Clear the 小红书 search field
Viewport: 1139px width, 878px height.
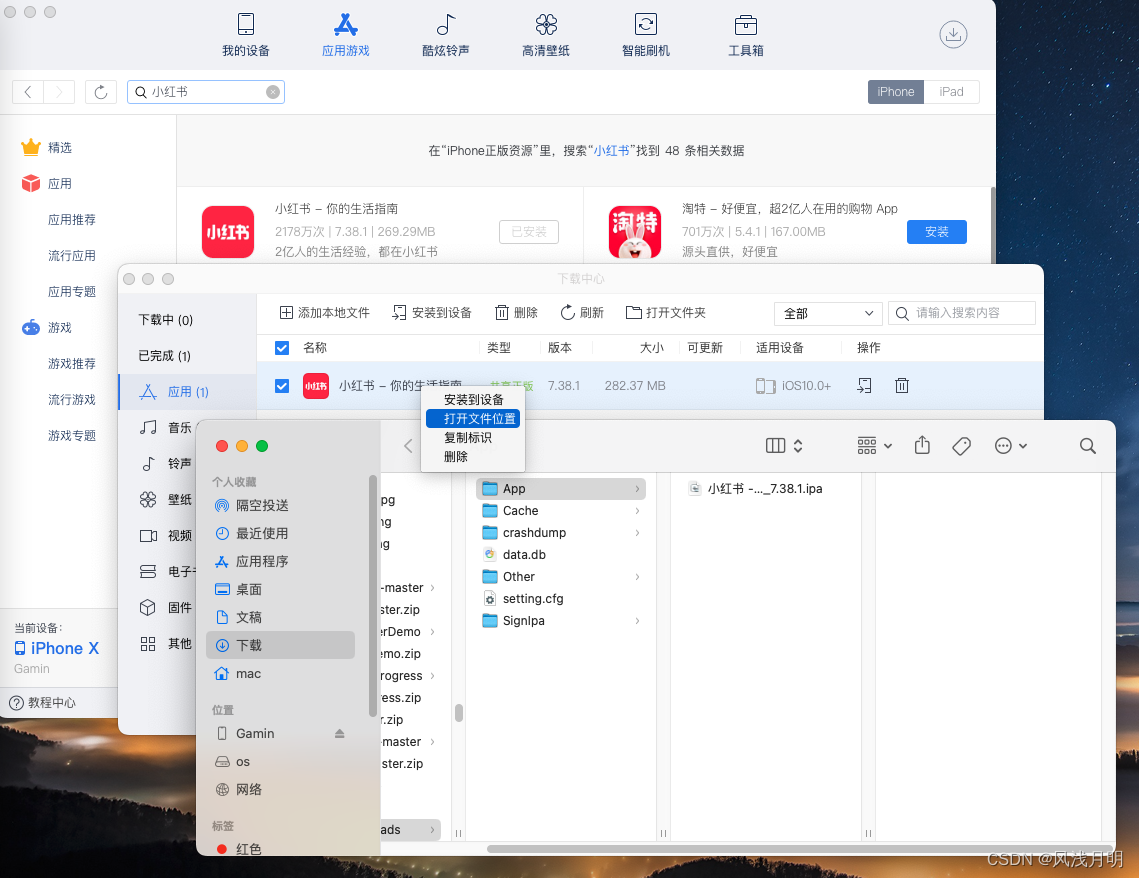tap(272, 92)
